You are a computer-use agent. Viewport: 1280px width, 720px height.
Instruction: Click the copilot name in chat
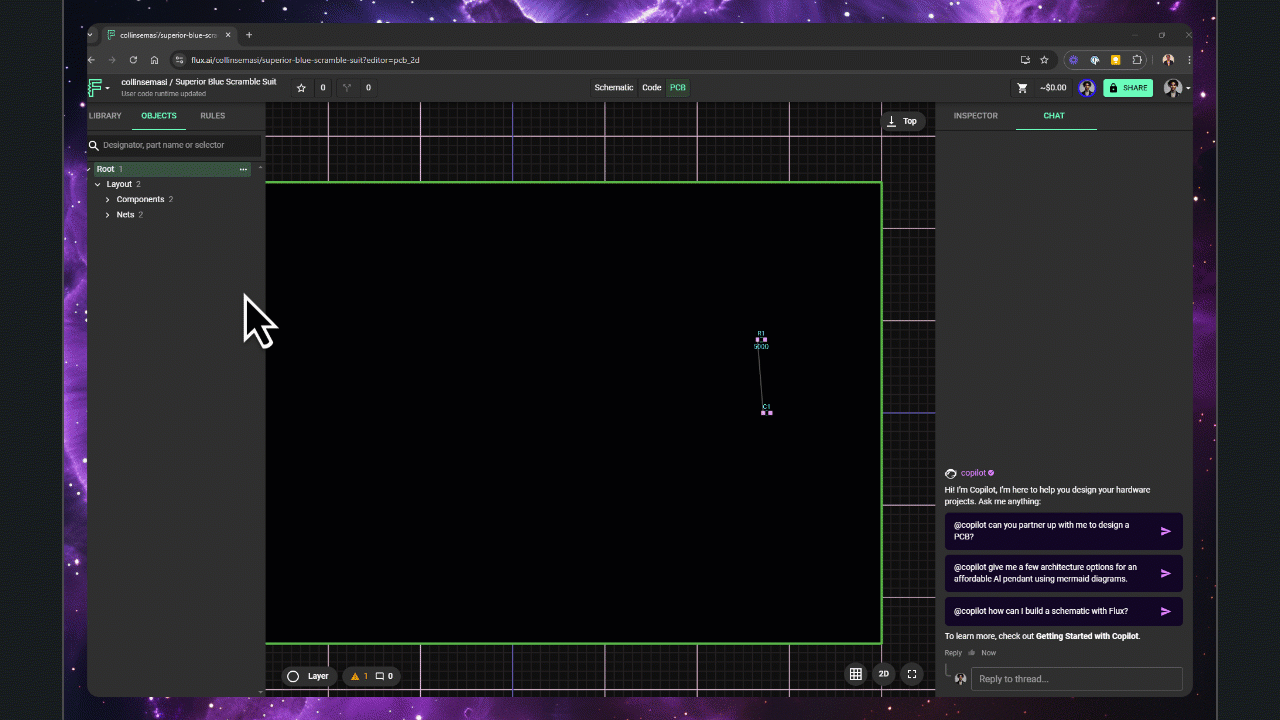(x=973, y=473)
